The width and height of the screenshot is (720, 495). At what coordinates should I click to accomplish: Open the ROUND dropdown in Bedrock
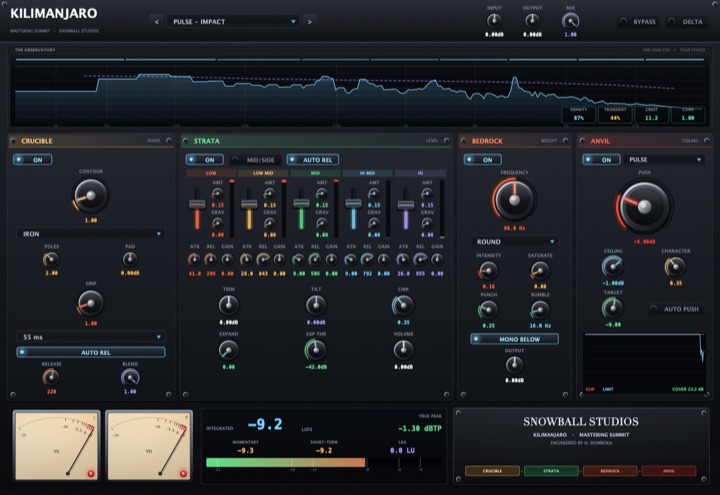514,242
